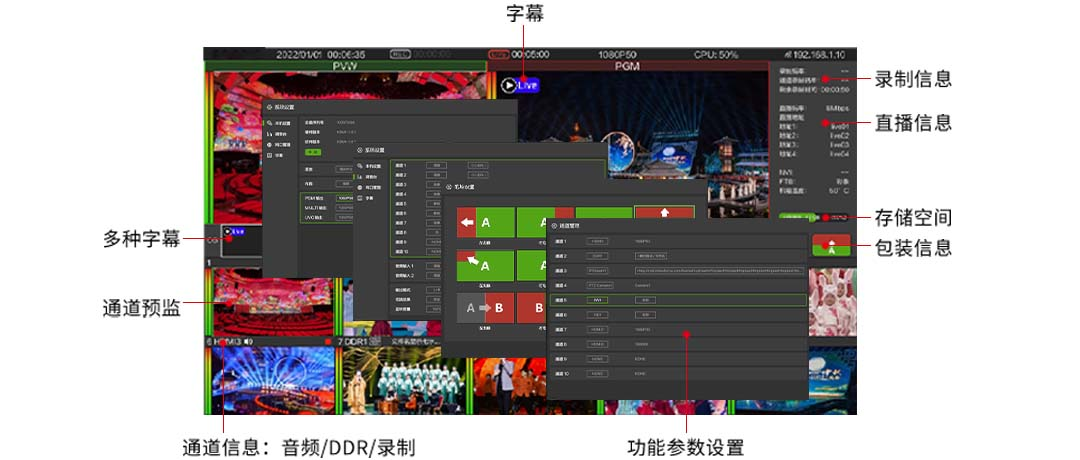Click the gear icon in 通道管理 title
The image size is (1080, 460).
pyautogui.click(x=553, y=226)
